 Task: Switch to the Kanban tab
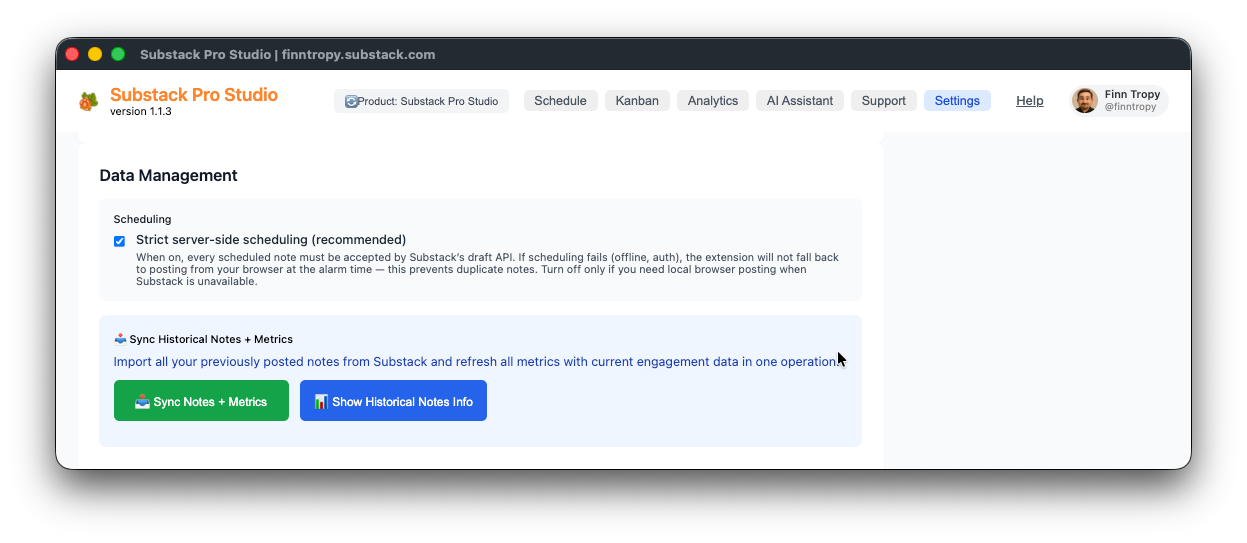click(637, 101)
